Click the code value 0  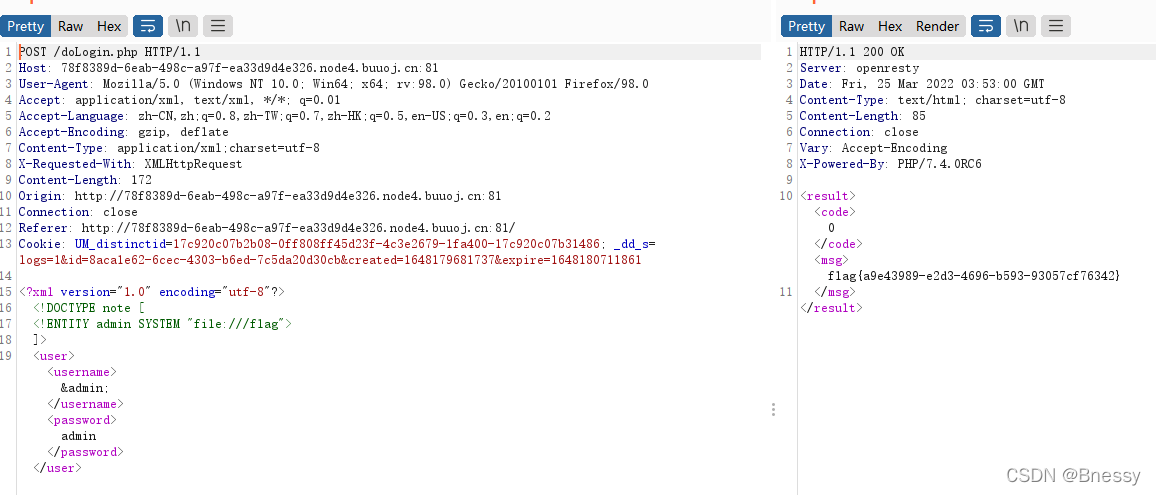[x=832, y=228]
